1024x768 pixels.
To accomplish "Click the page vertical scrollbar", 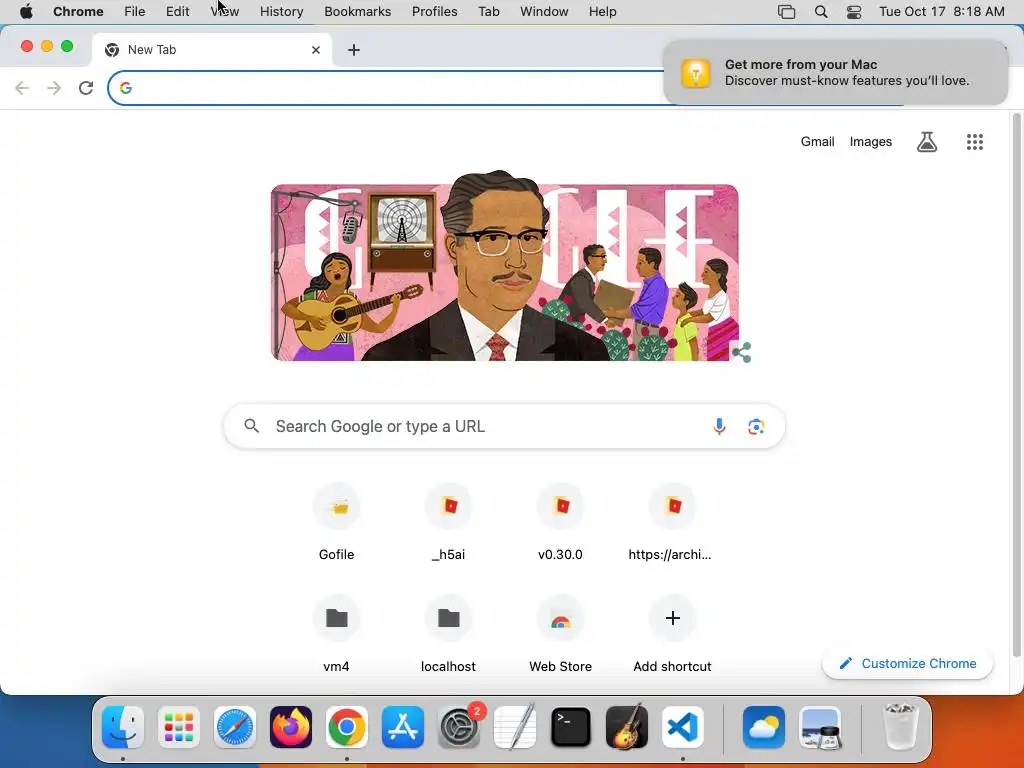I will [x=1016, y=385].
